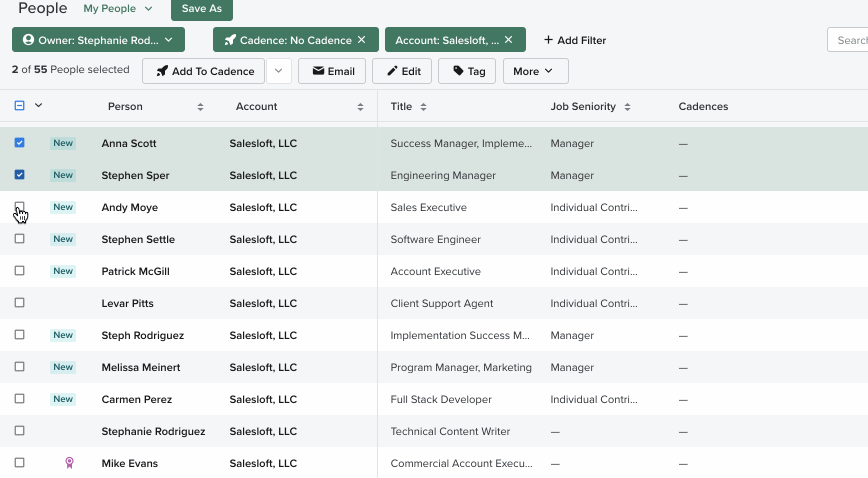Click the rocket icon in Cadence filter
Image resolution: width=868 pixels, height=478 pixels.
click(x=230, y=40)
